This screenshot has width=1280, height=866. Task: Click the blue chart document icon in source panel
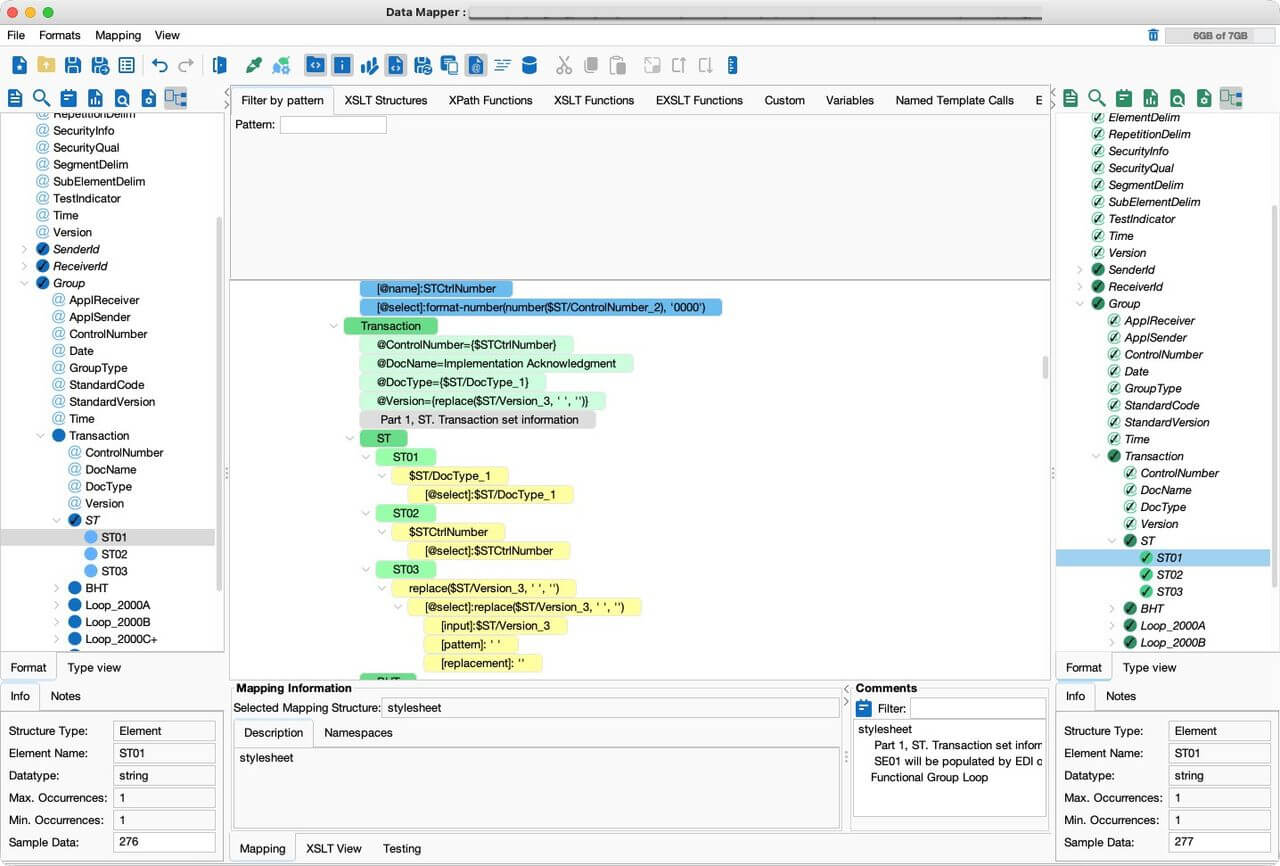click(x=95, y=98)
